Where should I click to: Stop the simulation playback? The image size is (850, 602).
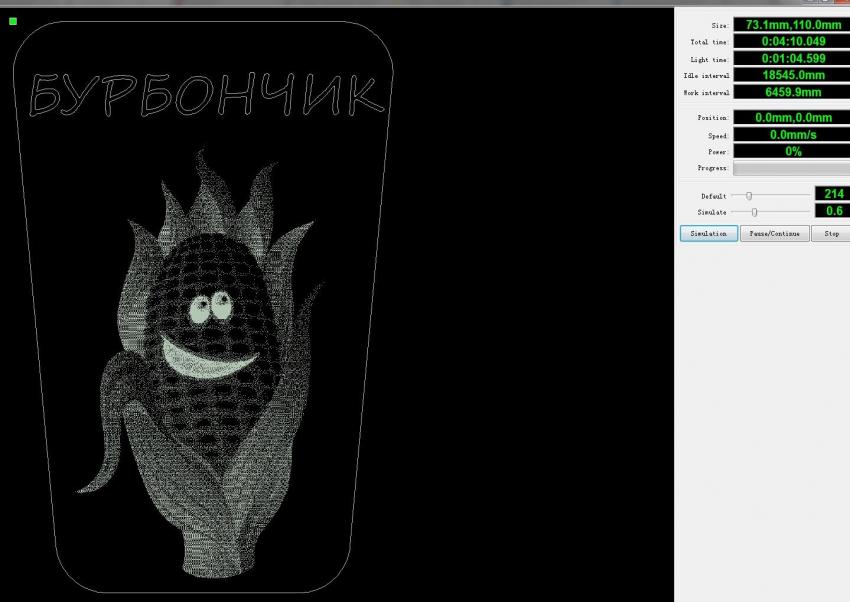coord(830,233)
